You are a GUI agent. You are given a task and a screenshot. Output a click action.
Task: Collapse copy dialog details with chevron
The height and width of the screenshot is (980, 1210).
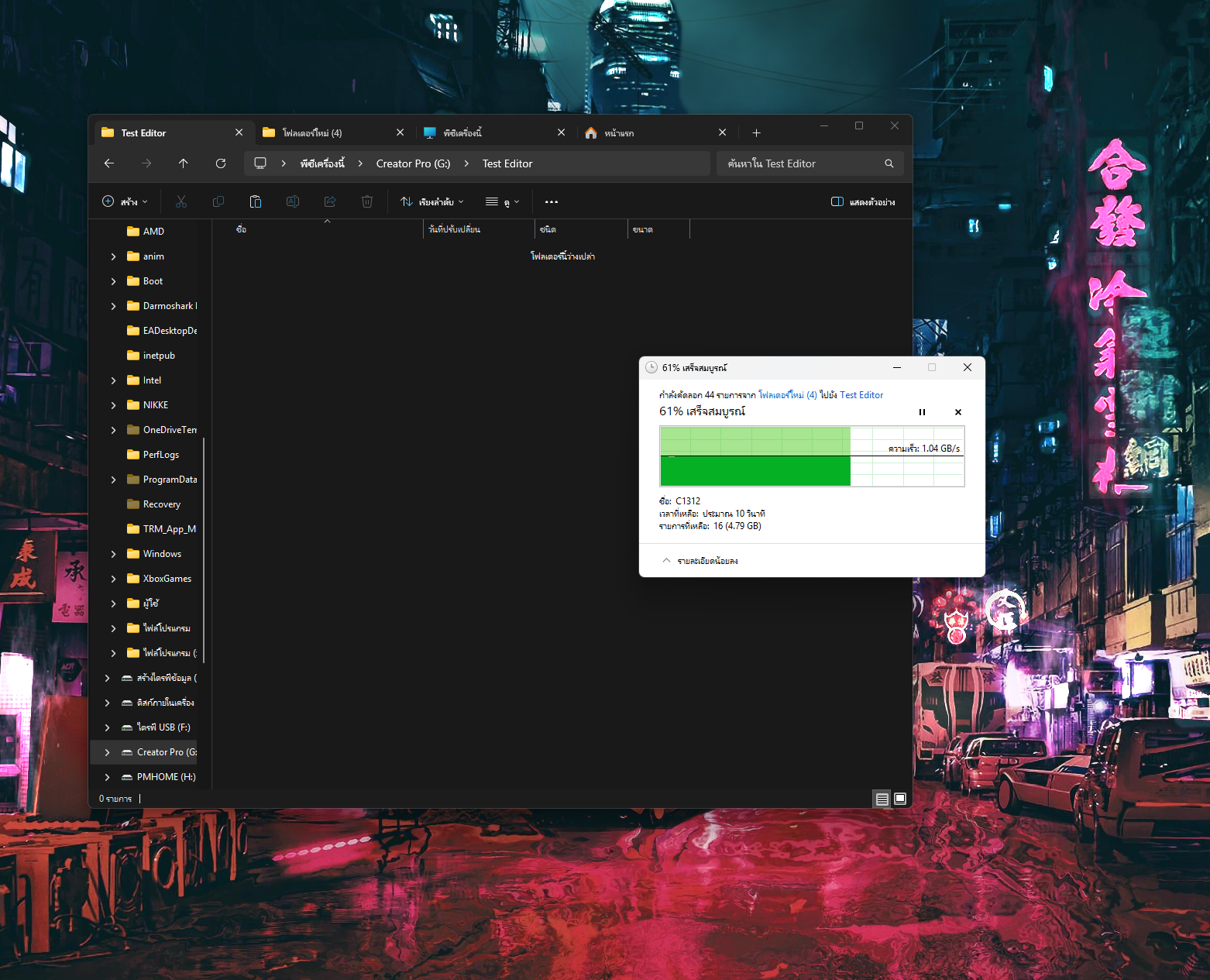[666, 561]
